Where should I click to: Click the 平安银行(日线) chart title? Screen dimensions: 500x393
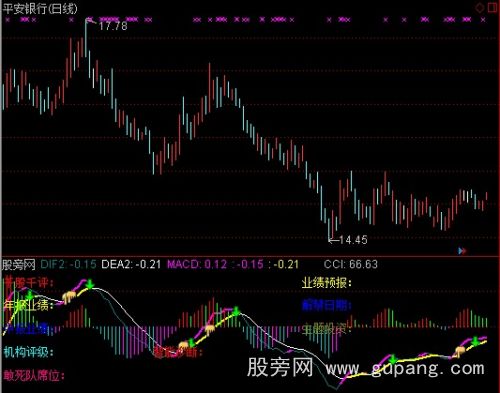coord(40,8)
